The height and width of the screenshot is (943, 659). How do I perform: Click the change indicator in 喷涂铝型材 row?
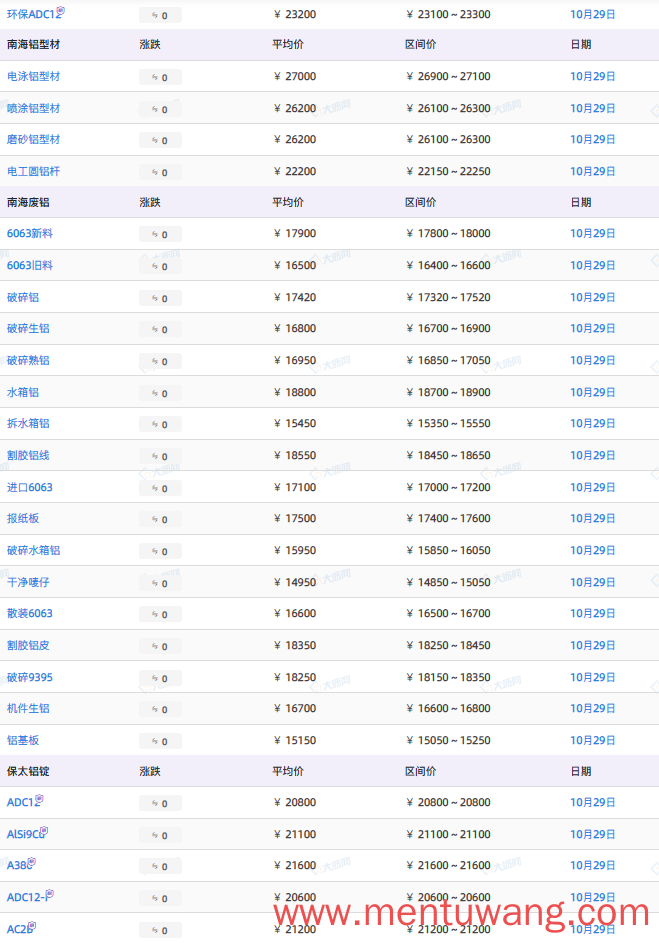coord(160,109)
